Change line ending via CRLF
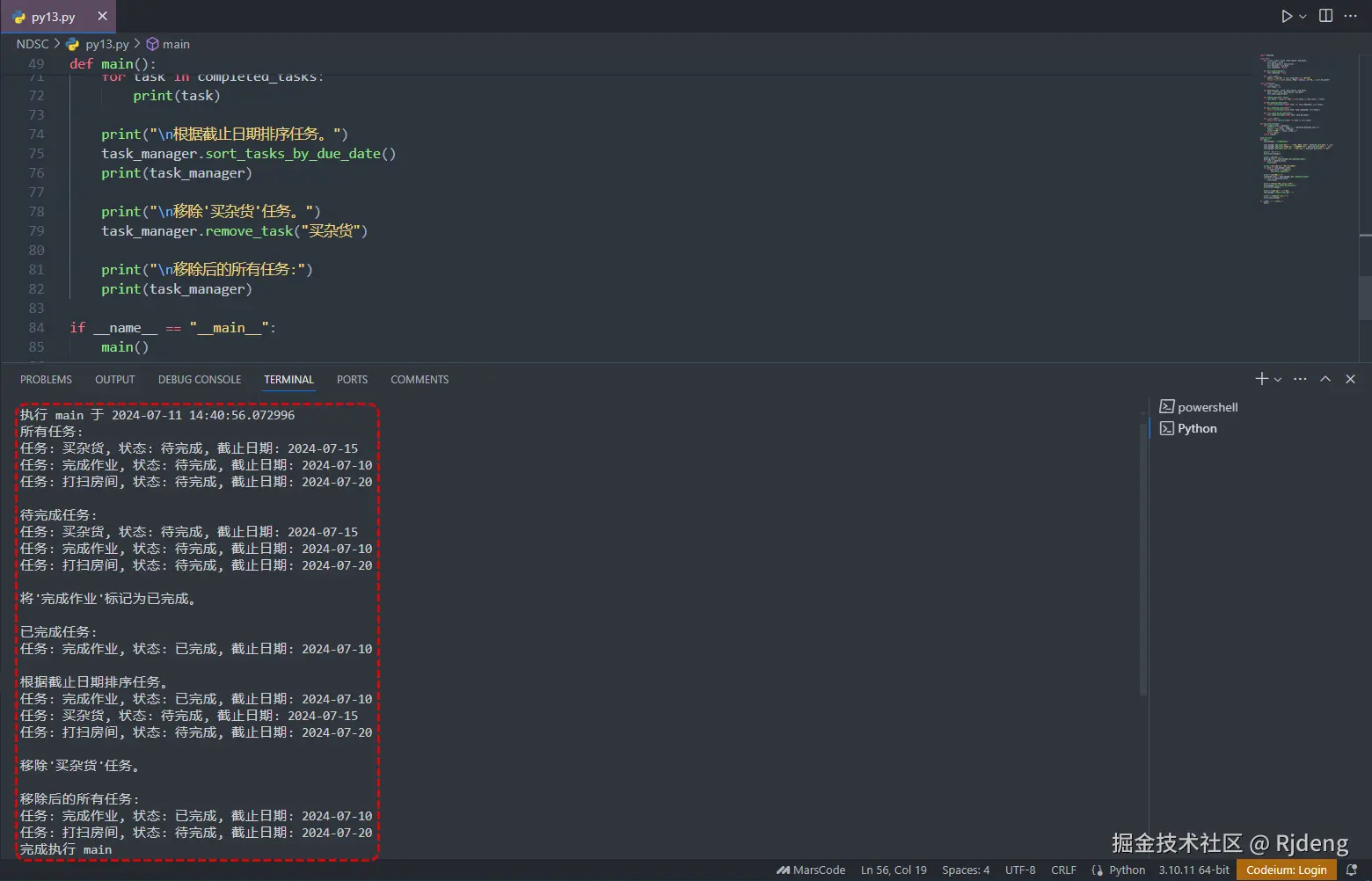Screen dimensions: 1372x881 (1063, 870)
